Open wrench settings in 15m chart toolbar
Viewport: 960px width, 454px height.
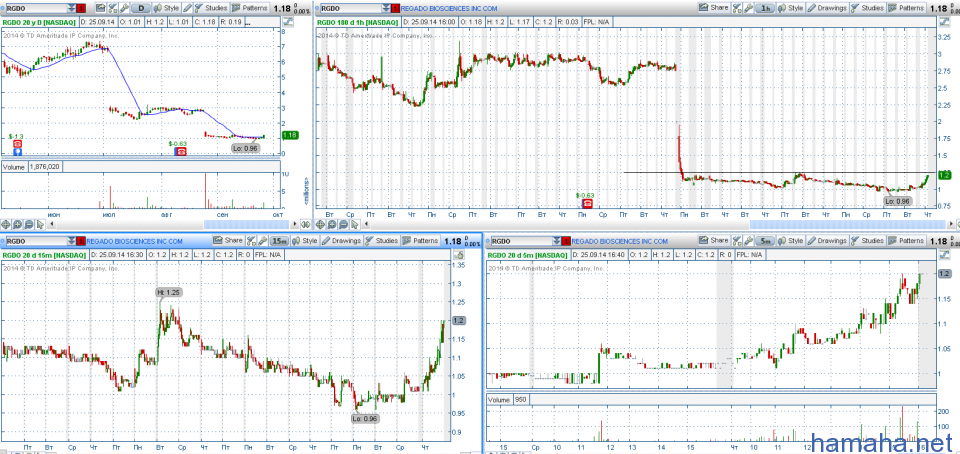click(263, 240)
